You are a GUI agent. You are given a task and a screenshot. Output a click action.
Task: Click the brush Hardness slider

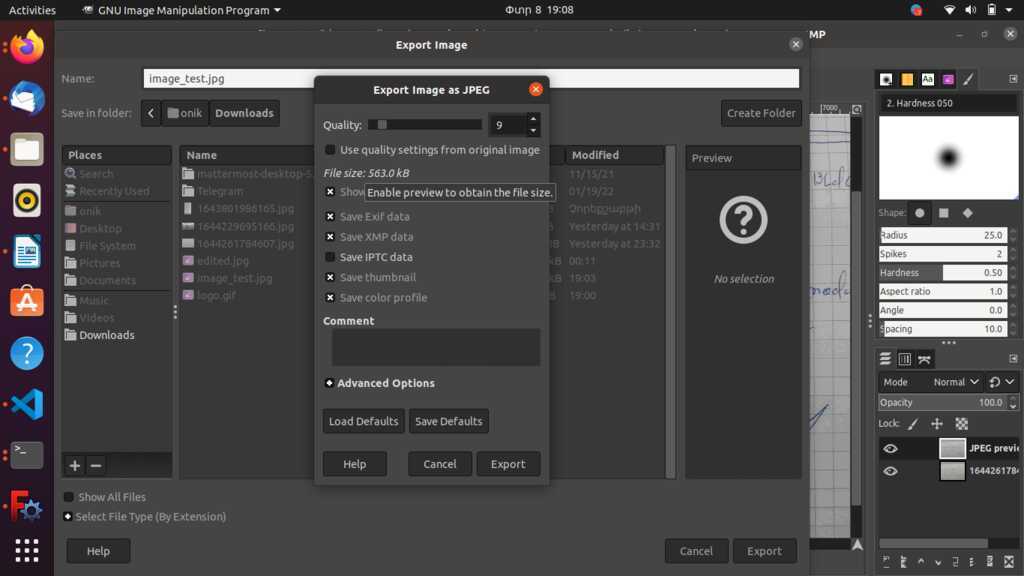[x=941, y=273]
